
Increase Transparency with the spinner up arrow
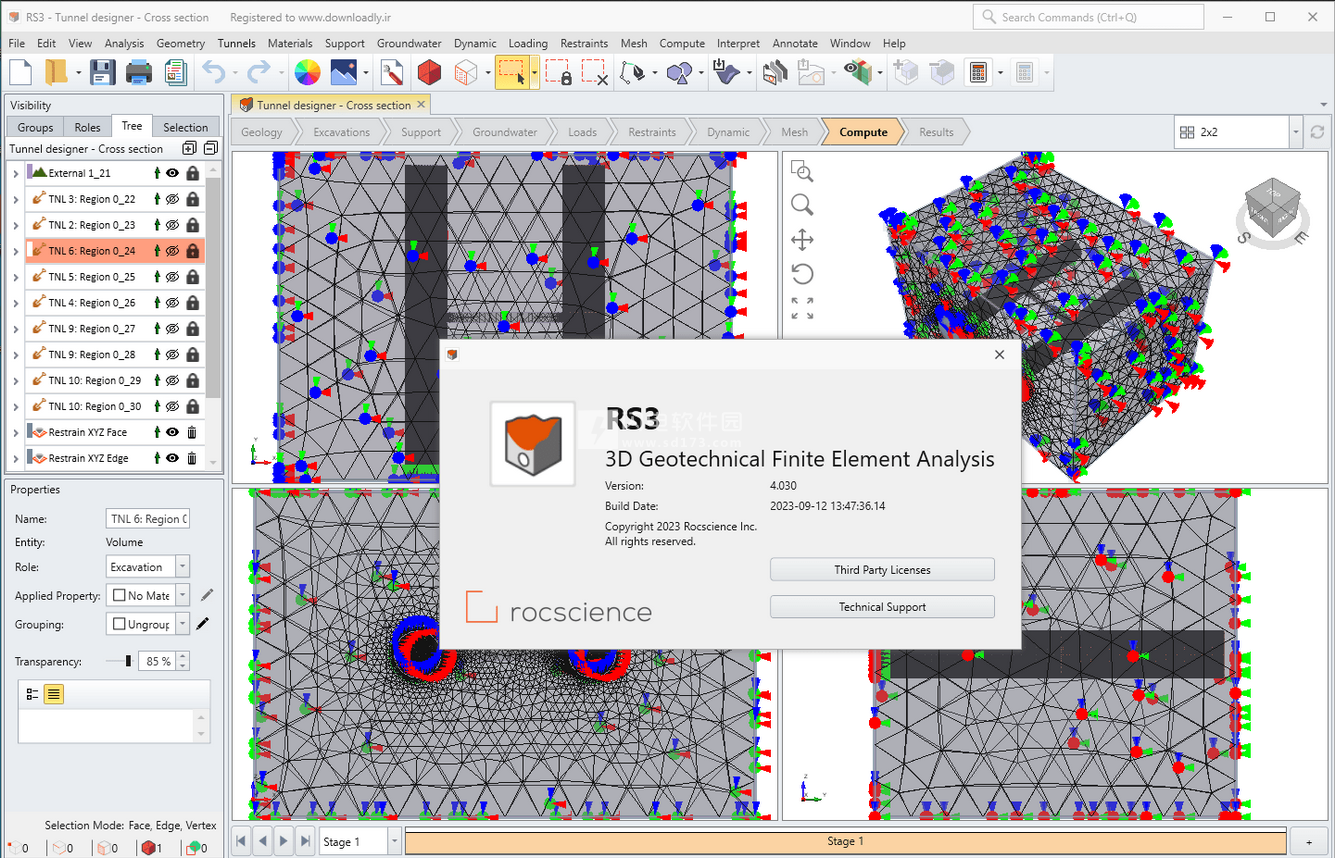pos(184,657)
